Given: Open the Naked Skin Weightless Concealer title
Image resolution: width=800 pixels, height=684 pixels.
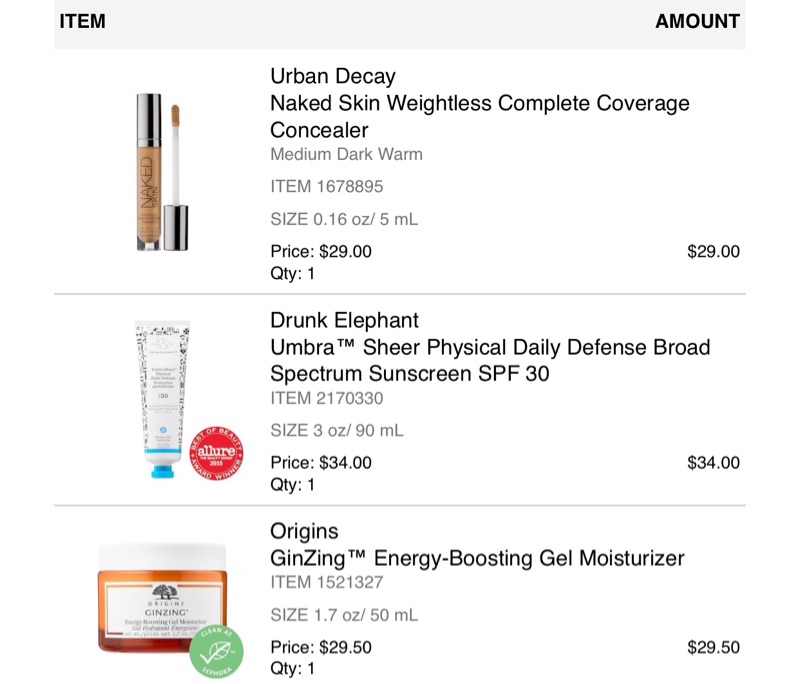Looking at the screenshot, I should tap(479, 116).
